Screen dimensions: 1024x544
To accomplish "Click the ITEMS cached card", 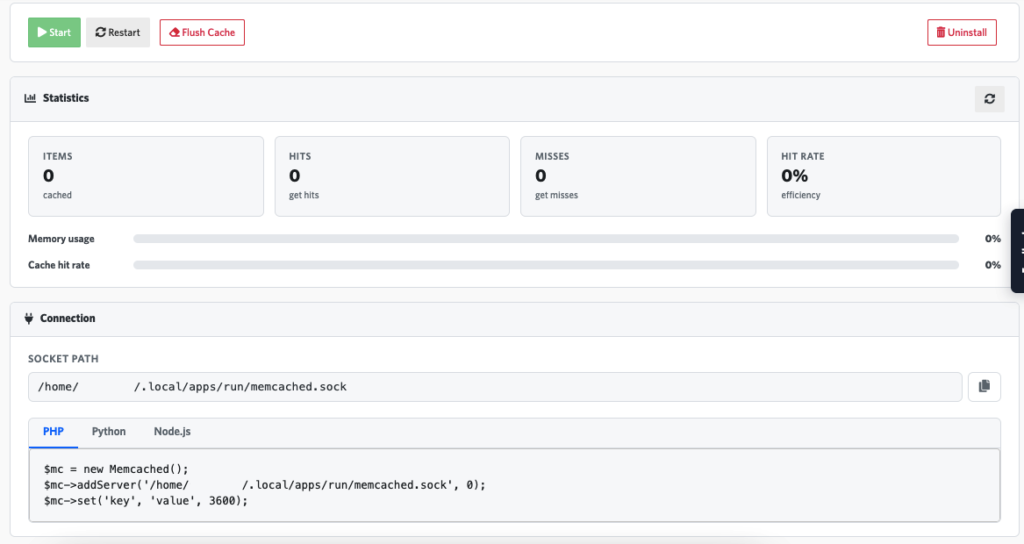I will 146,176.
